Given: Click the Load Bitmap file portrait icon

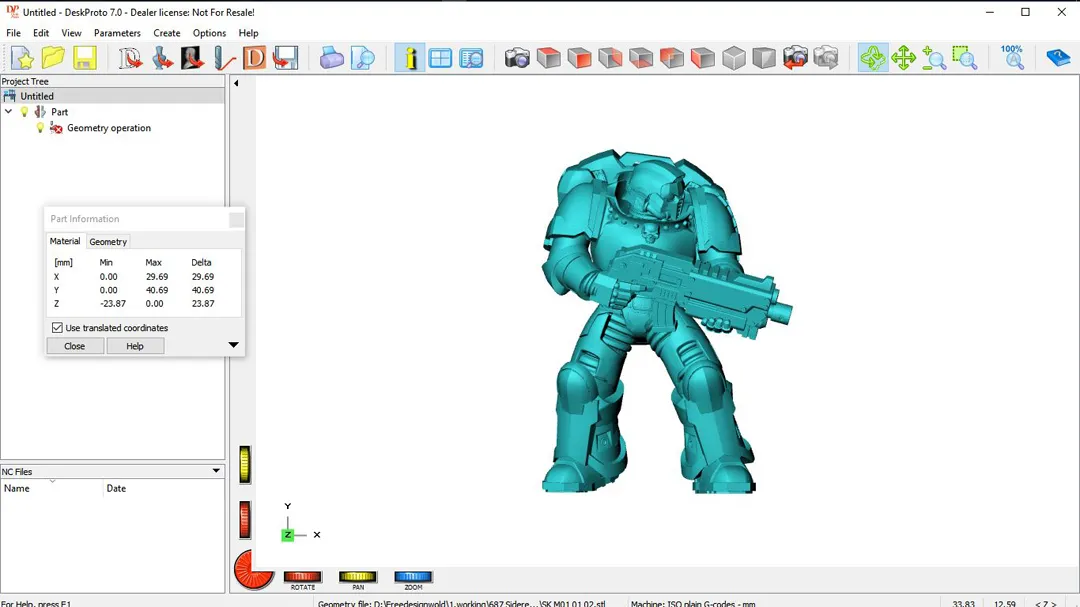Looking at the screenshot, I should [192, 58].
